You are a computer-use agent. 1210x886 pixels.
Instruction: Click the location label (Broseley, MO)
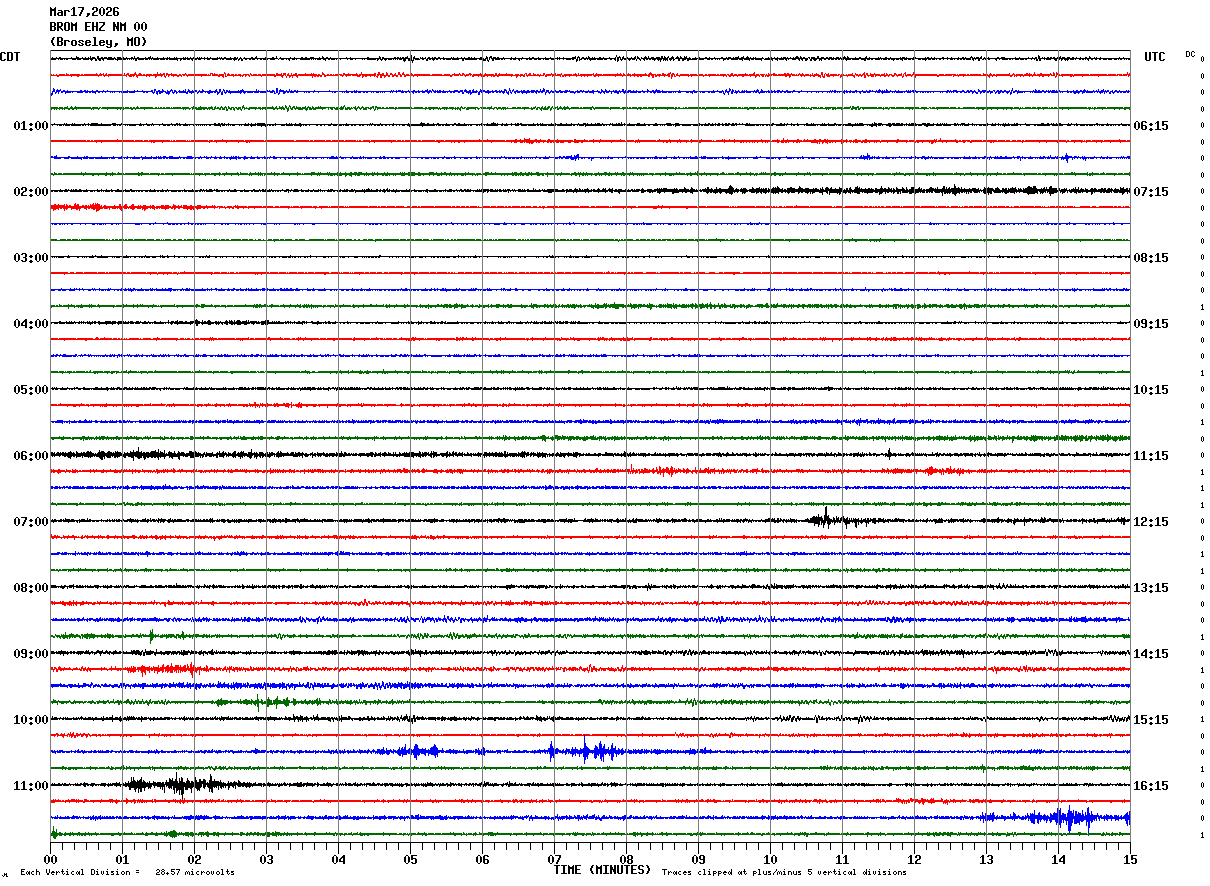[98, 42]
